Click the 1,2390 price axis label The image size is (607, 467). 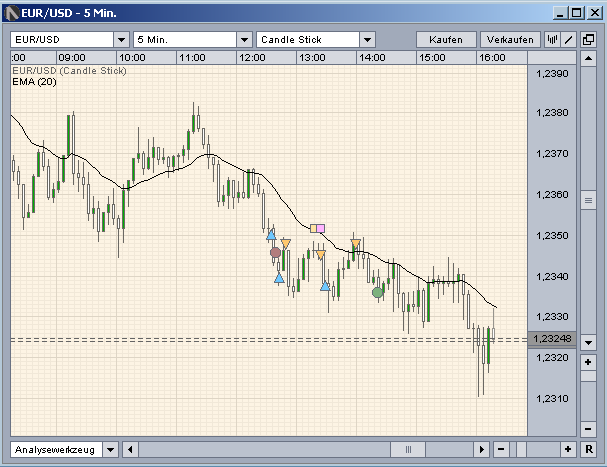click(x=552, y=74)
